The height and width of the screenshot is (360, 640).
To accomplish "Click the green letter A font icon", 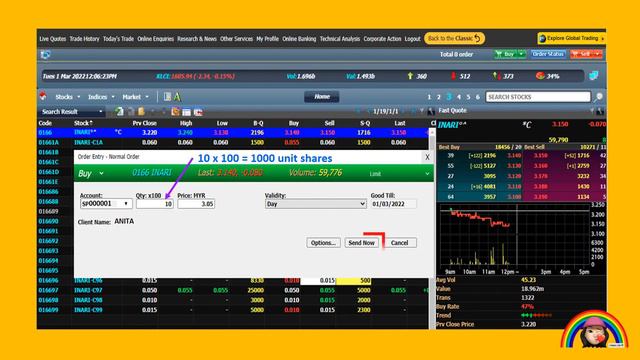I will click(177, 97).
